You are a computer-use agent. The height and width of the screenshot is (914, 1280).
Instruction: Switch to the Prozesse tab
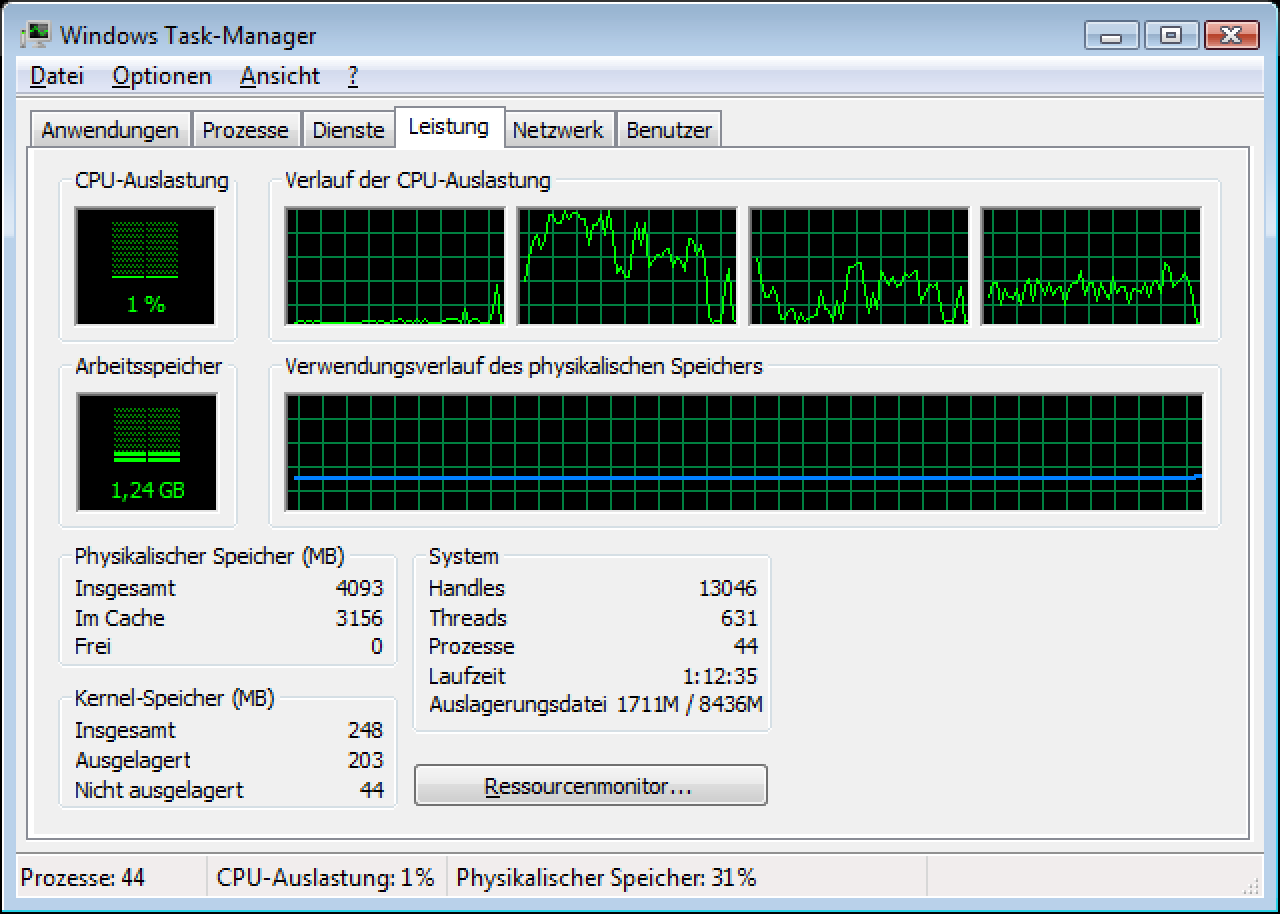245,130
